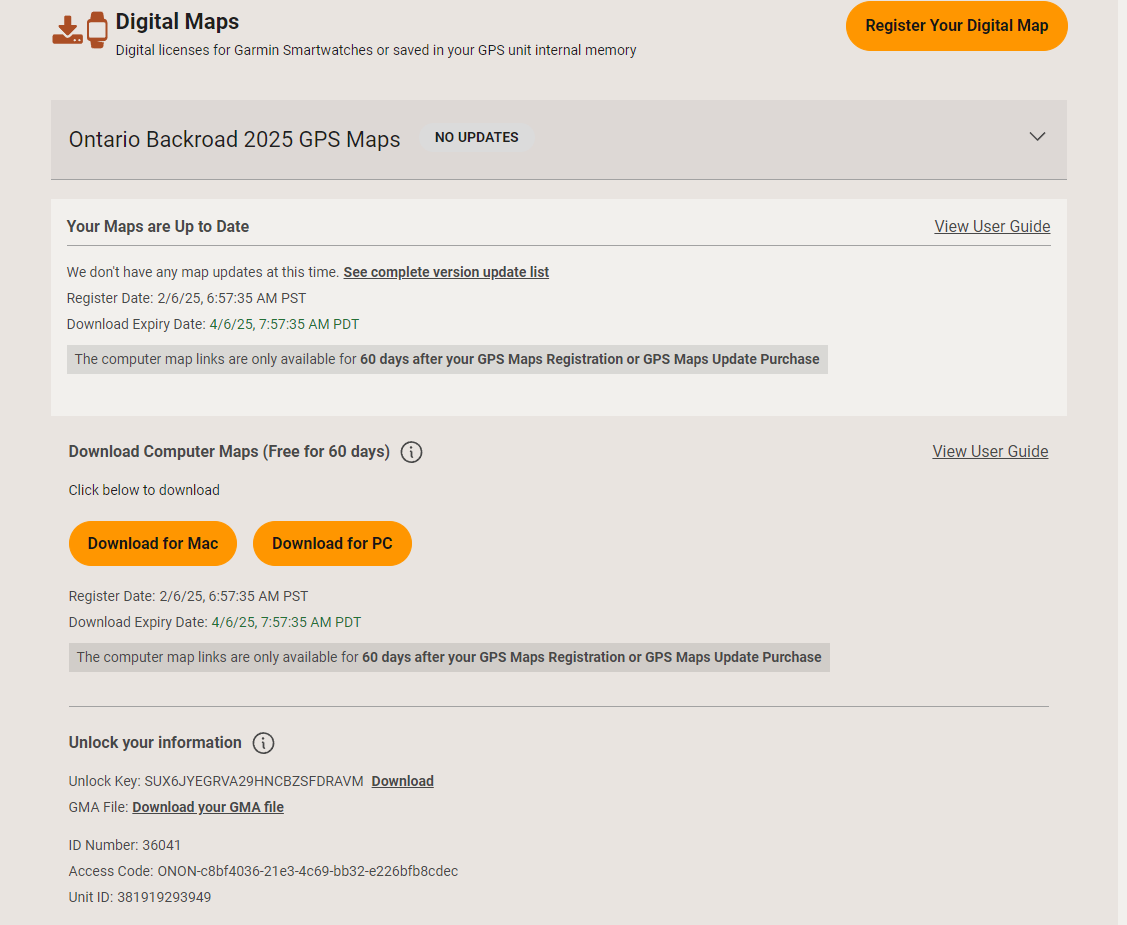Open View User Guide beside Your Maps are Up to Date
The height and width of the screenshot is (925, 1127).
[992, 226]
